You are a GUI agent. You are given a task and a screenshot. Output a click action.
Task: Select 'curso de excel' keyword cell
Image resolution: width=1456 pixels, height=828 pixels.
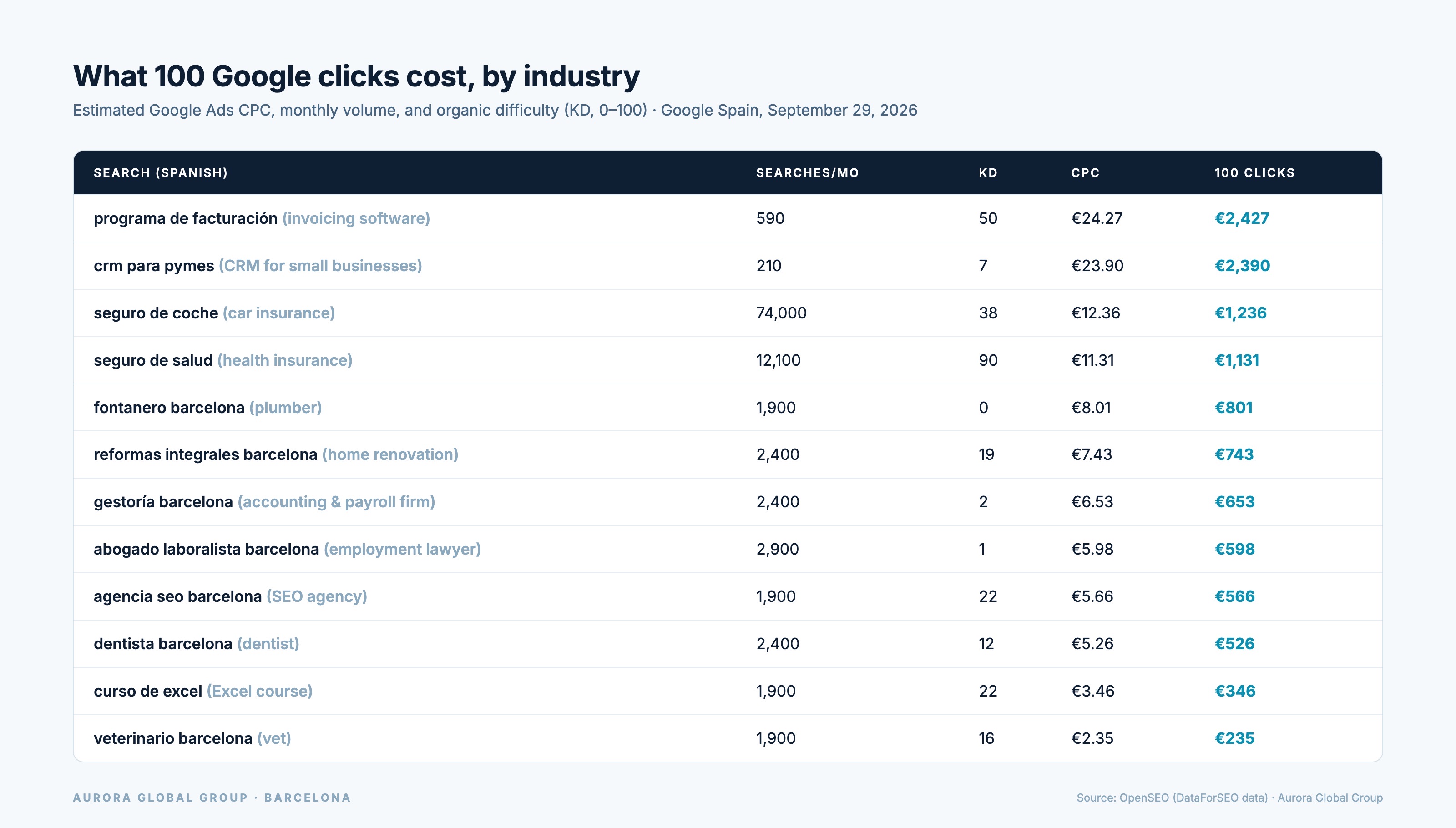pos(203,691)
